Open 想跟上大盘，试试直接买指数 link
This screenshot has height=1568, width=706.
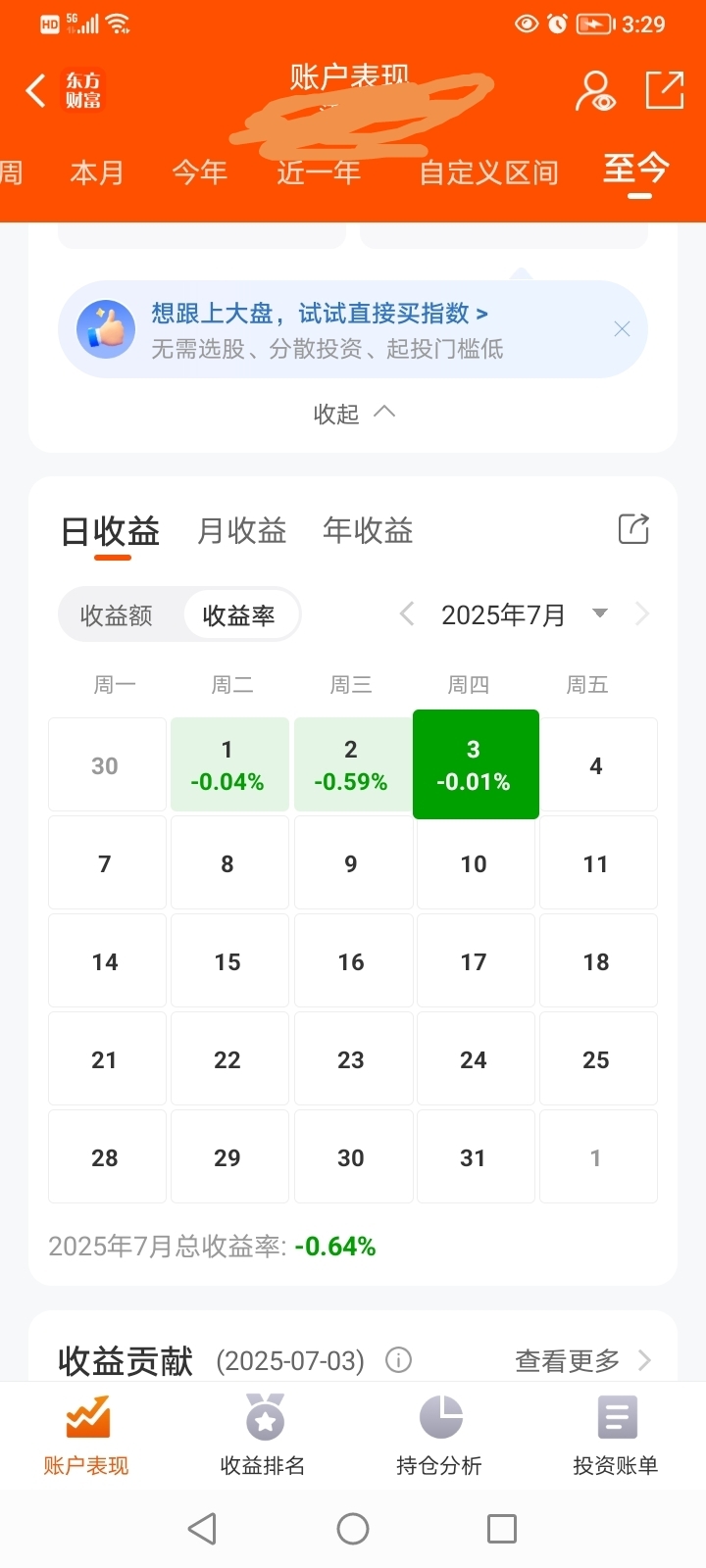click(320, 314)
